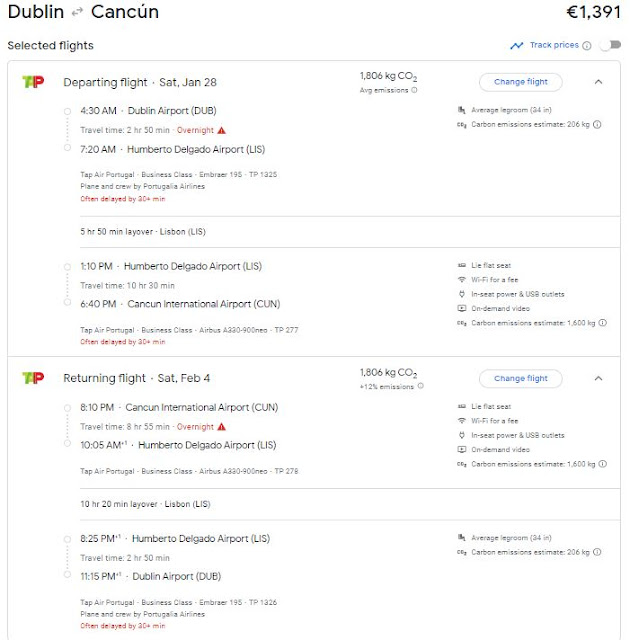Toggle the Track prices switch
Screen dimensions: 630x640
pyautogui.click(x=609, y=45)
